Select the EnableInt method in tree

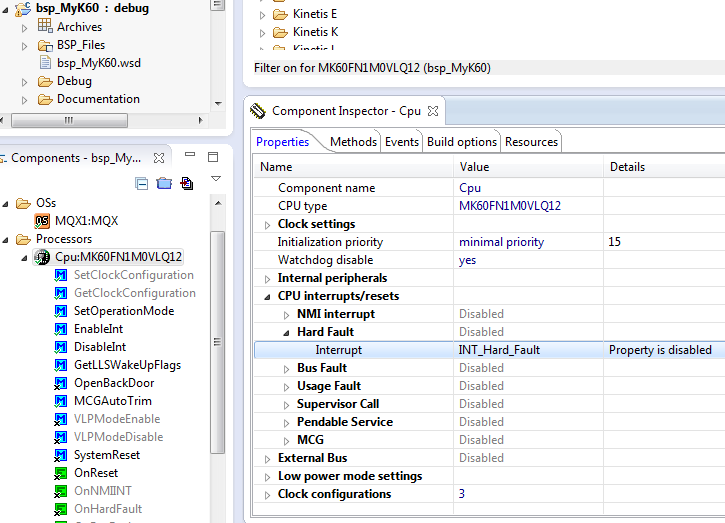pyautogui.click(x=98, y=329)
